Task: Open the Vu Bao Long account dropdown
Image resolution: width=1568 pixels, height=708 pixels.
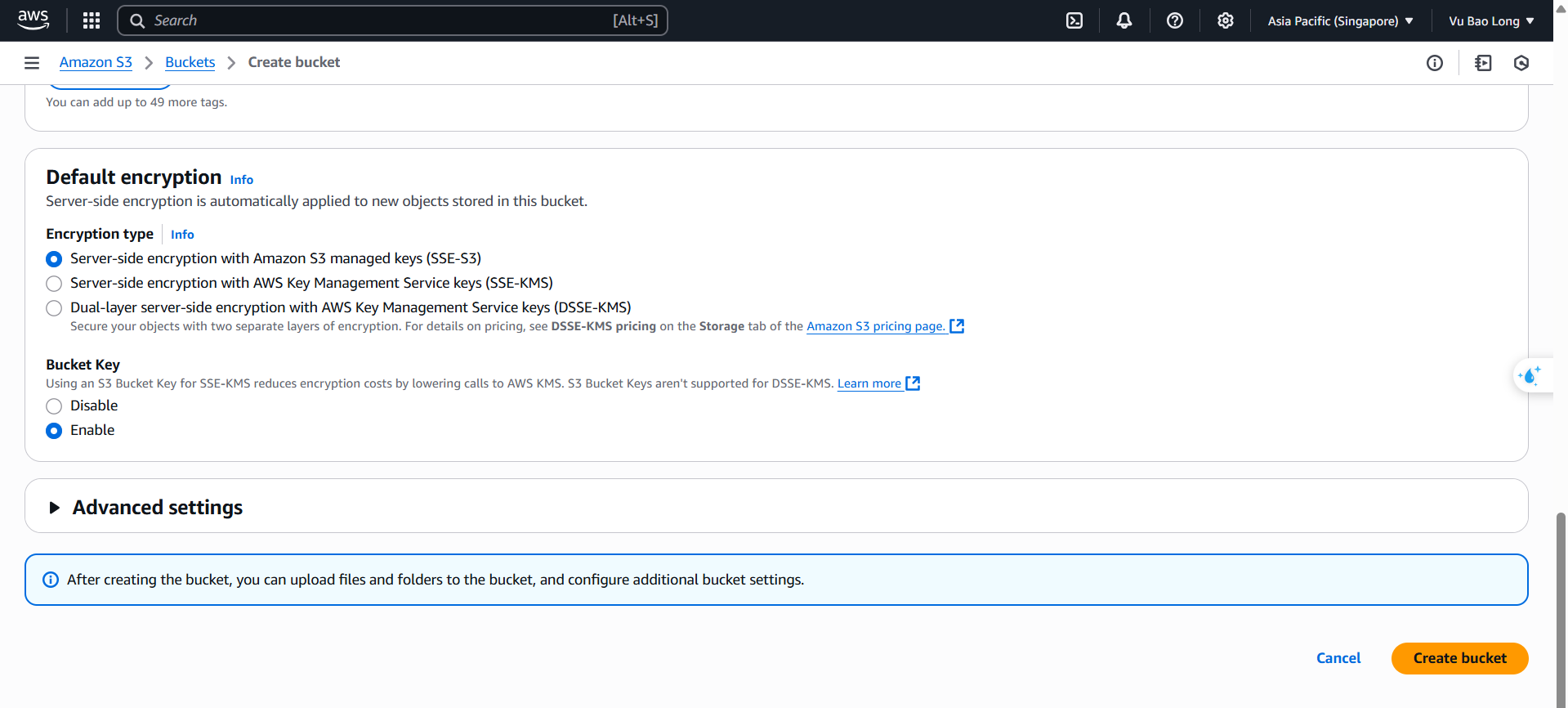Action: 1491,21
